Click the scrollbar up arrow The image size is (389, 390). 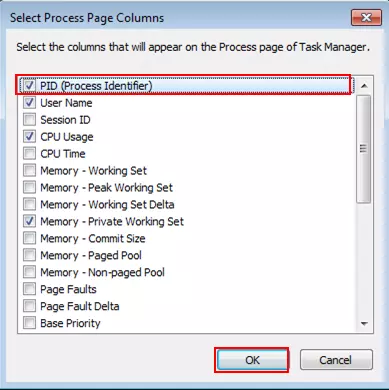pos(364,86)
